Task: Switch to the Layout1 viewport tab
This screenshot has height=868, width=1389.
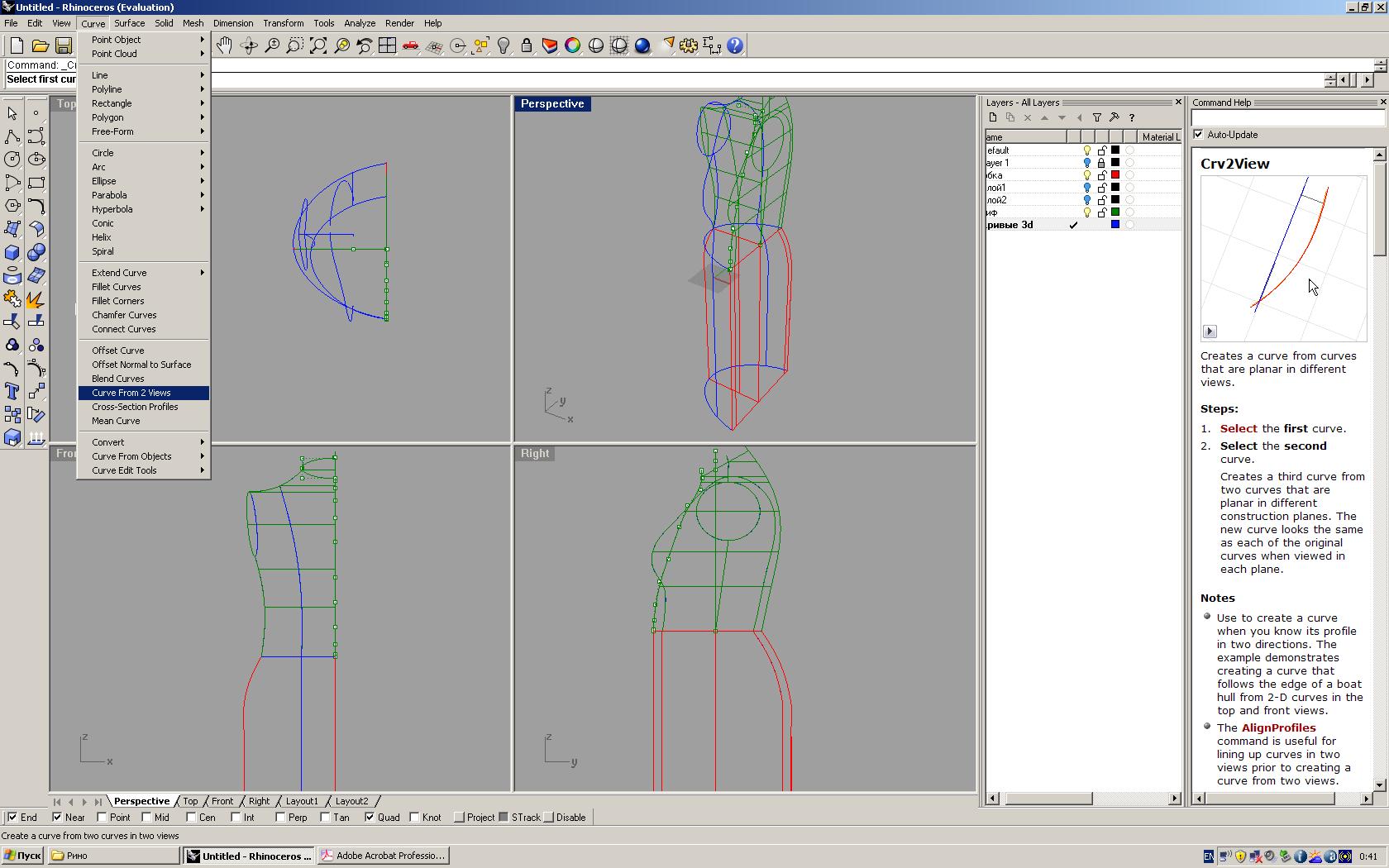Action: 302,801
